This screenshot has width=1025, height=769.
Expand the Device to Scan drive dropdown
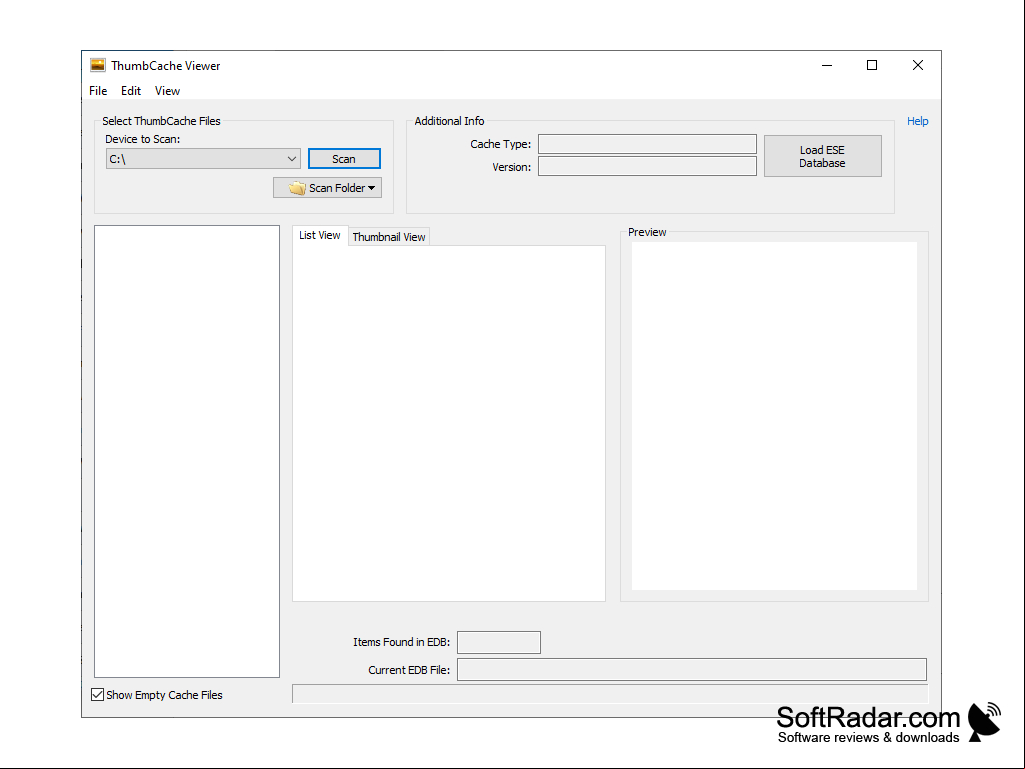(203, 159)
